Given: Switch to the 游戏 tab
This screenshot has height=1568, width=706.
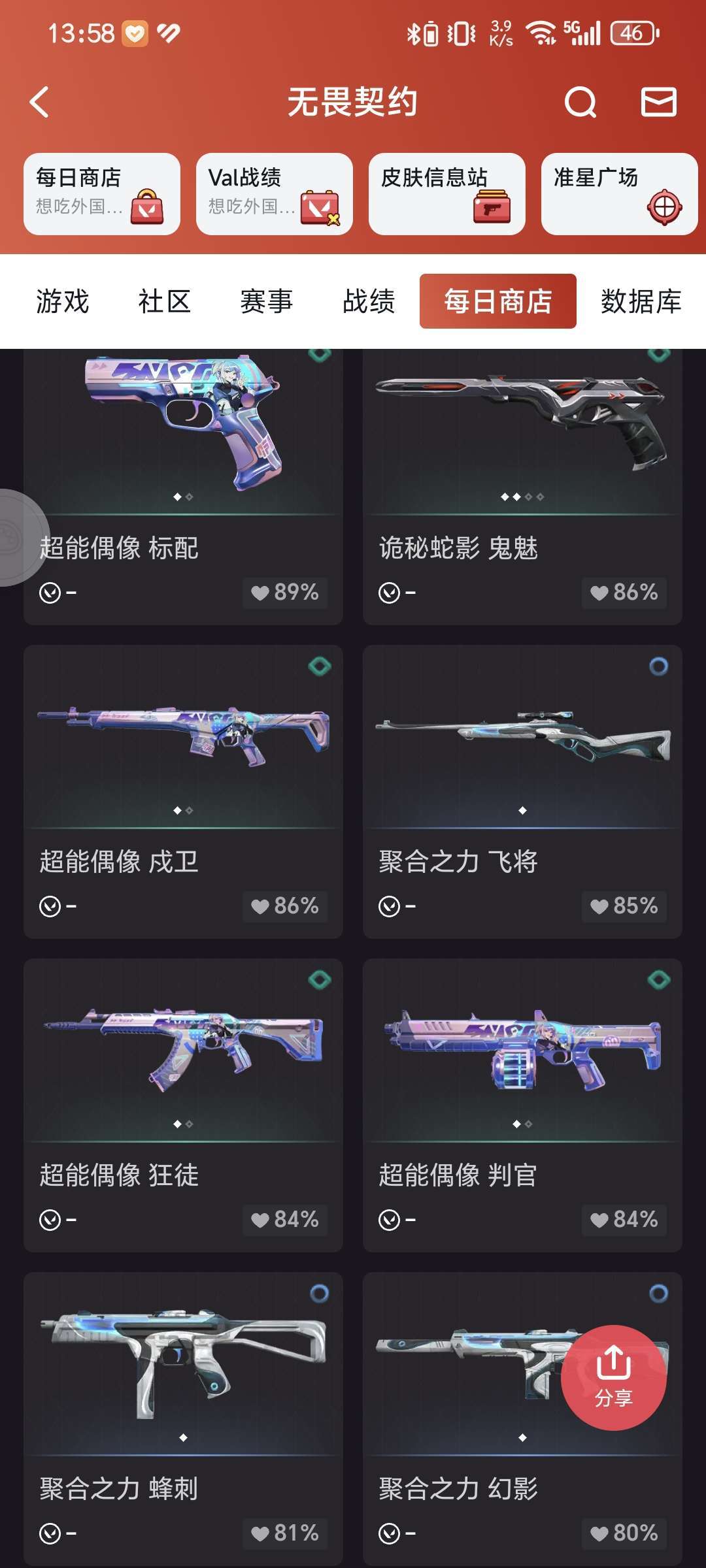Looking at the screenshot, I should (x=63, y=301).
